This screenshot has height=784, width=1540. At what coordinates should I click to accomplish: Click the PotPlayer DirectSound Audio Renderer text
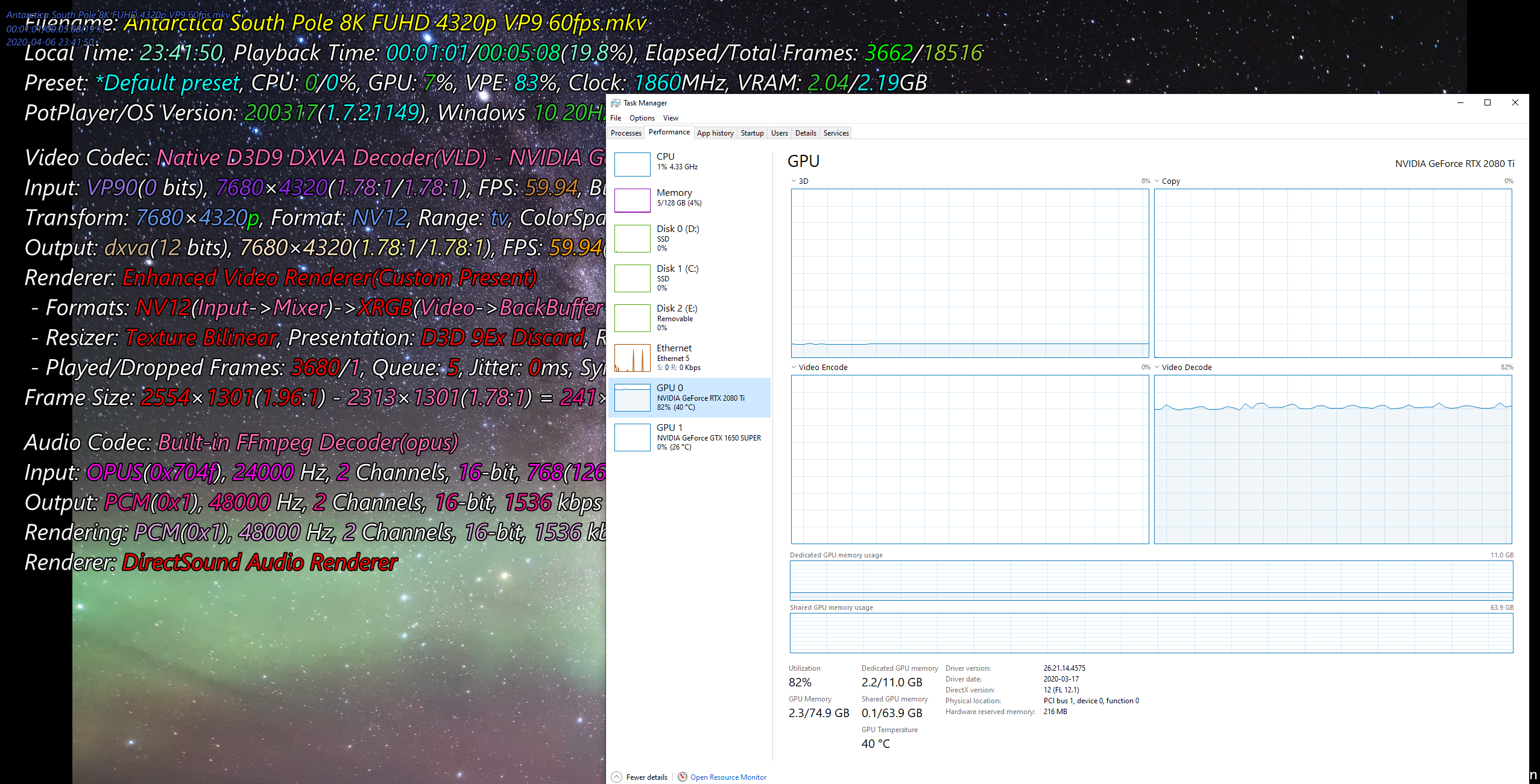[x=259, y=562]
